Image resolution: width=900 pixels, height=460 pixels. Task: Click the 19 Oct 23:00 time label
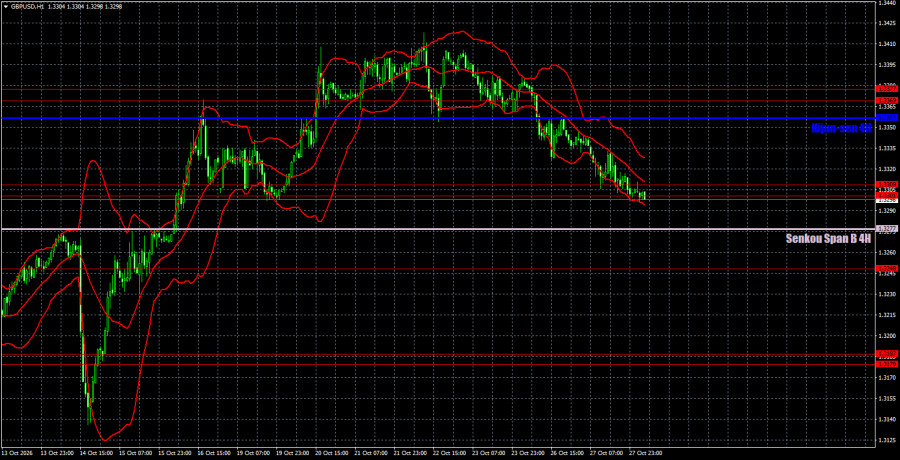[291, 454]
